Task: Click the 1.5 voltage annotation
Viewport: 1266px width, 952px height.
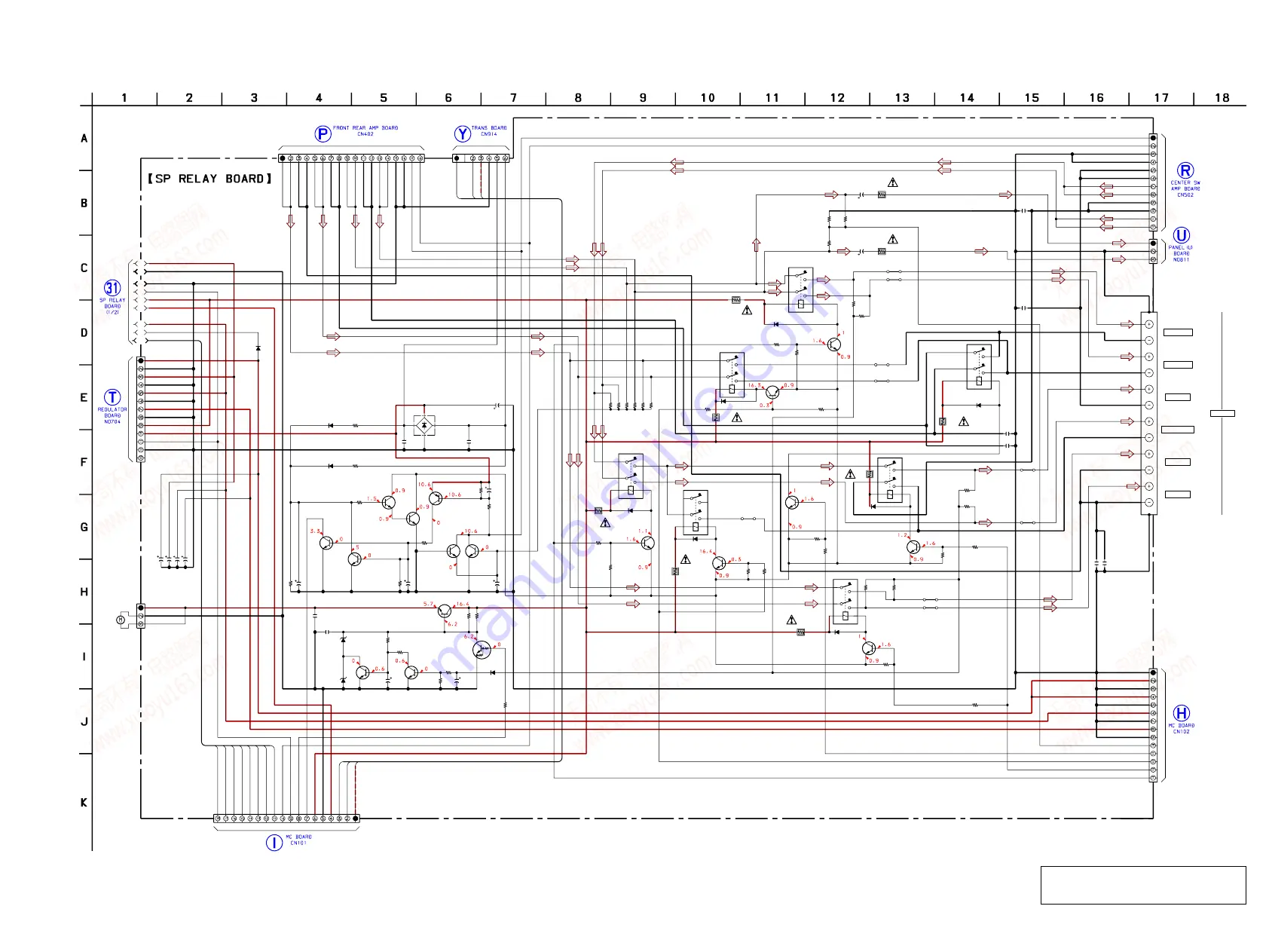Action: [372, 499]
